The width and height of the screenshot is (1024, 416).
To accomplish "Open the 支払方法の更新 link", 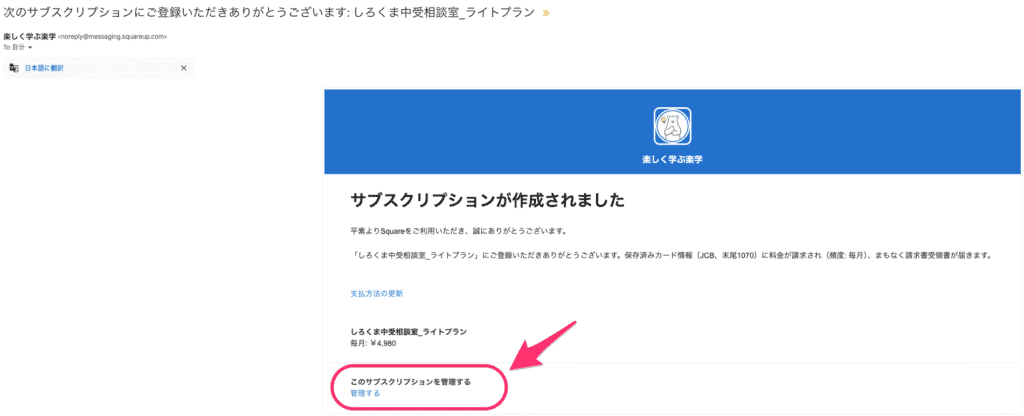I will coord(377,294).
